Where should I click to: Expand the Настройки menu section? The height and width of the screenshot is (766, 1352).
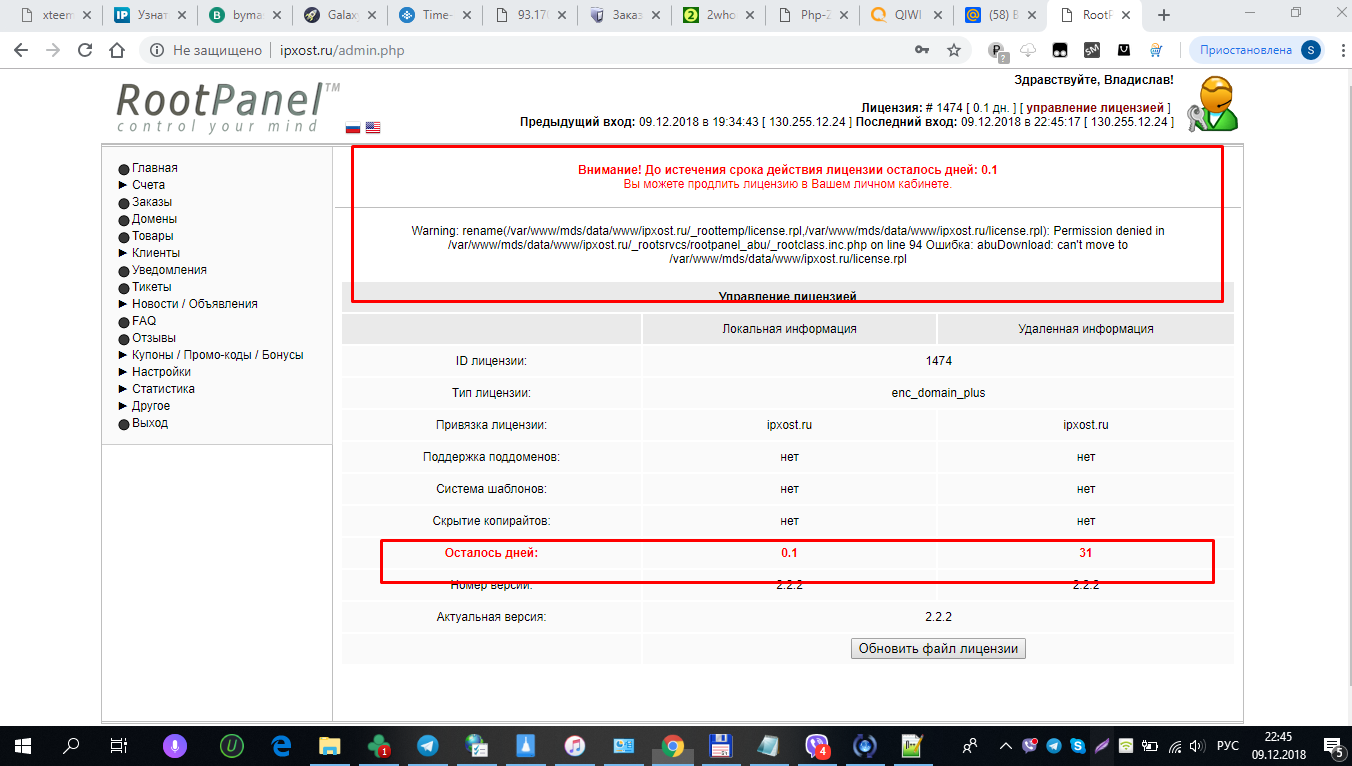pyautogui.click(x=160, y=372)
